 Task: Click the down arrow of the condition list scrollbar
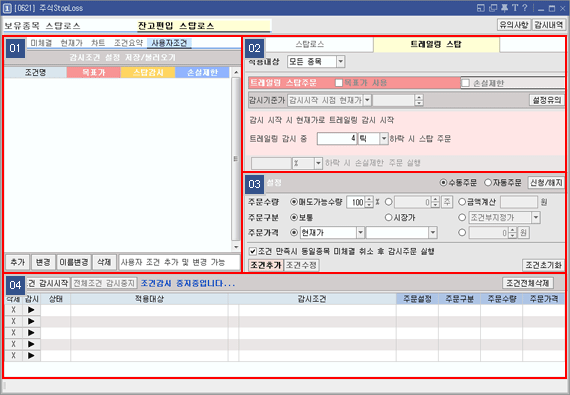[x=236, y=247]
